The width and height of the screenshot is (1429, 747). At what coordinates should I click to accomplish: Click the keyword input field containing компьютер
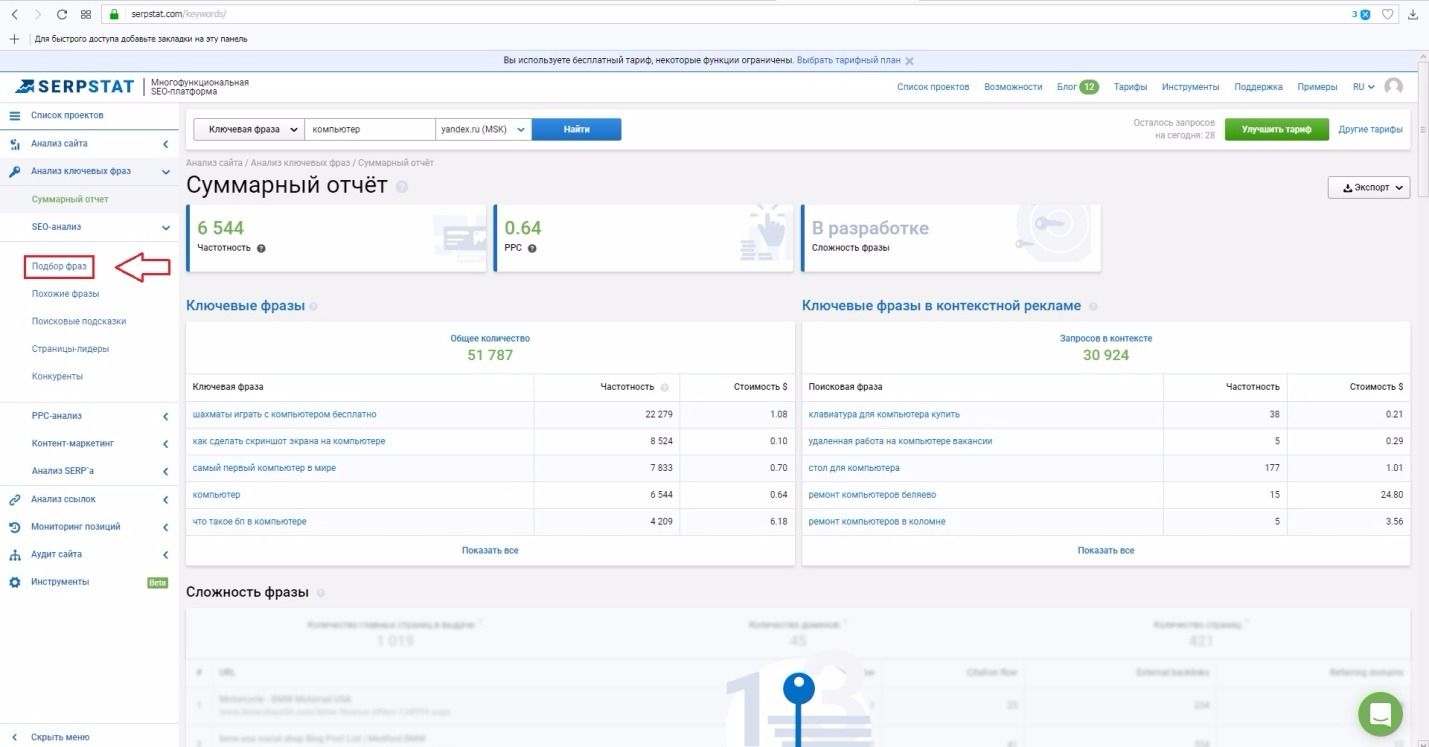(369, 129)
